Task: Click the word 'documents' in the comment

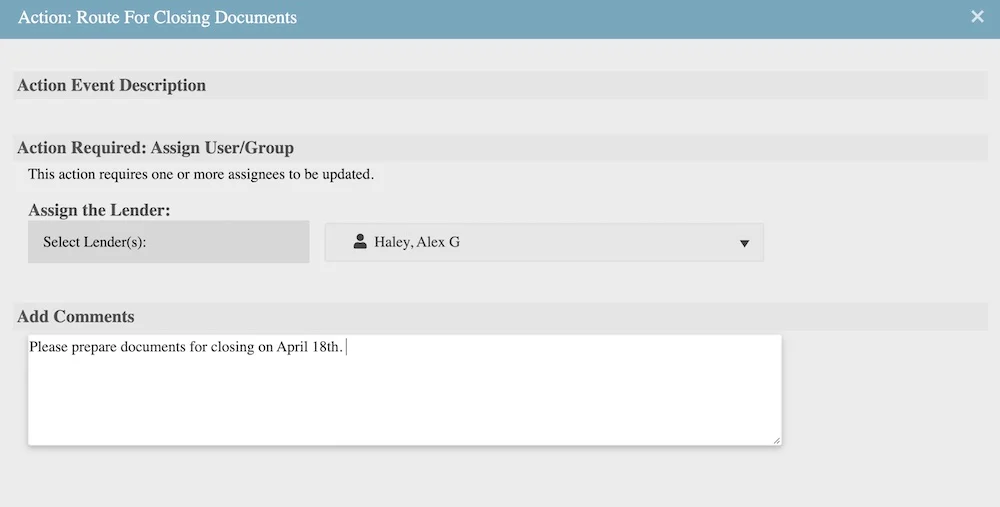Action: click(x=153, y=348)
